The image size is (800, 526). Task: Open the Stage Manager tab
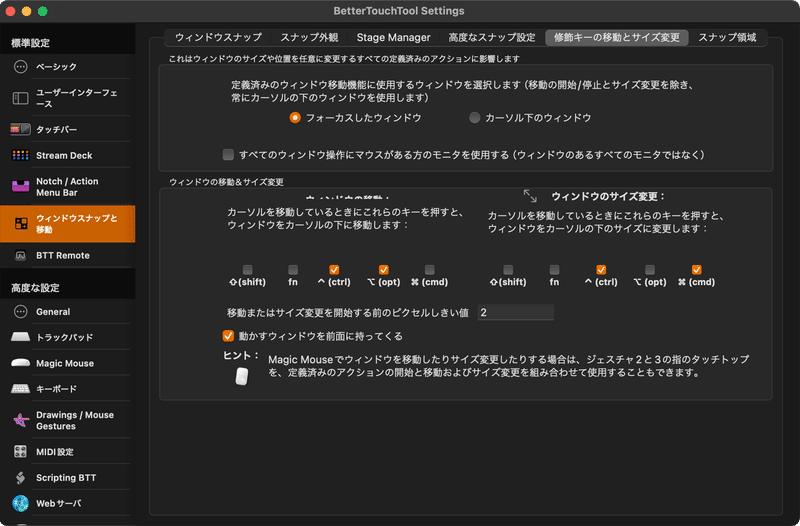click(393, 37)
